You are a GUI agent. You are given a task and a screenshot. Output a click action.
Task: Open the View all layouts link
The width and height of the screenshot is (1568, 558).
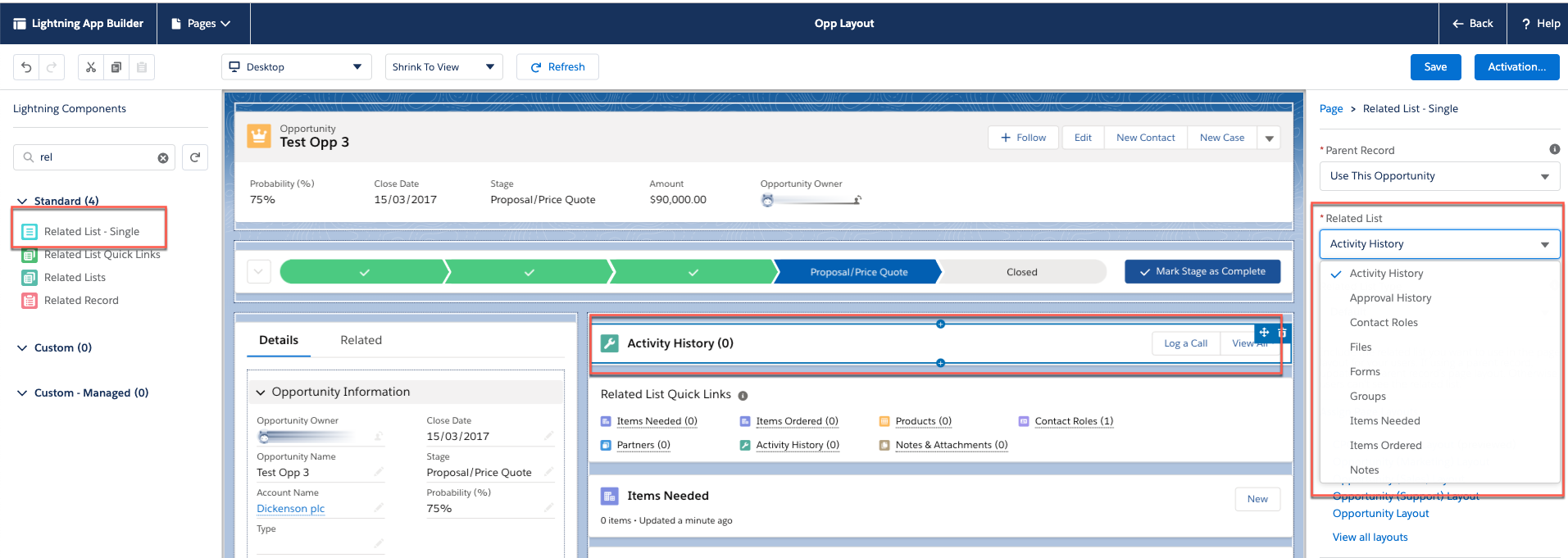click(1370, 538)
